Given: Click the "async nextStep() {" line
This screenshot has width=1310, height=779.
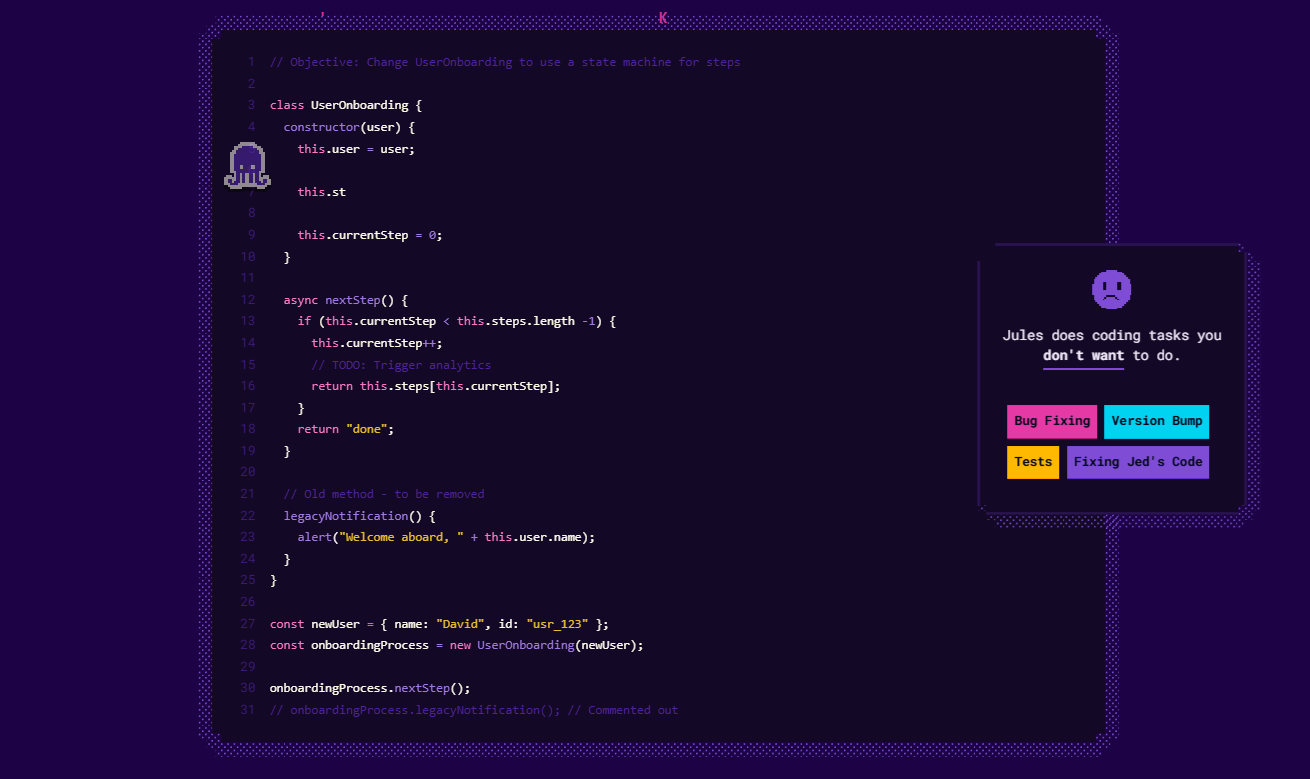Looking at the screenshot, I should pyautogui.click(x=346, y=300).
